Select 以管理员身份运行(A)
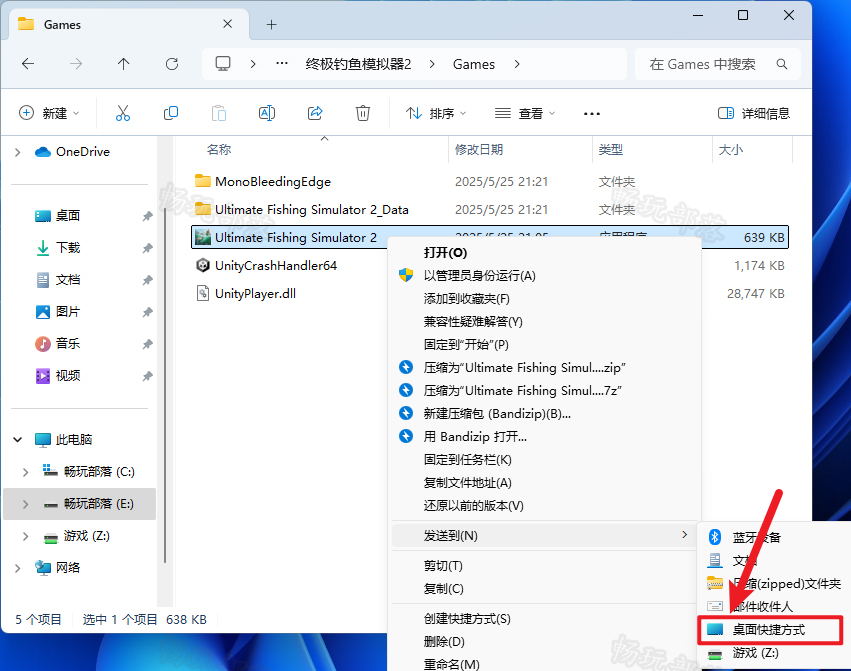 (479, 275)
